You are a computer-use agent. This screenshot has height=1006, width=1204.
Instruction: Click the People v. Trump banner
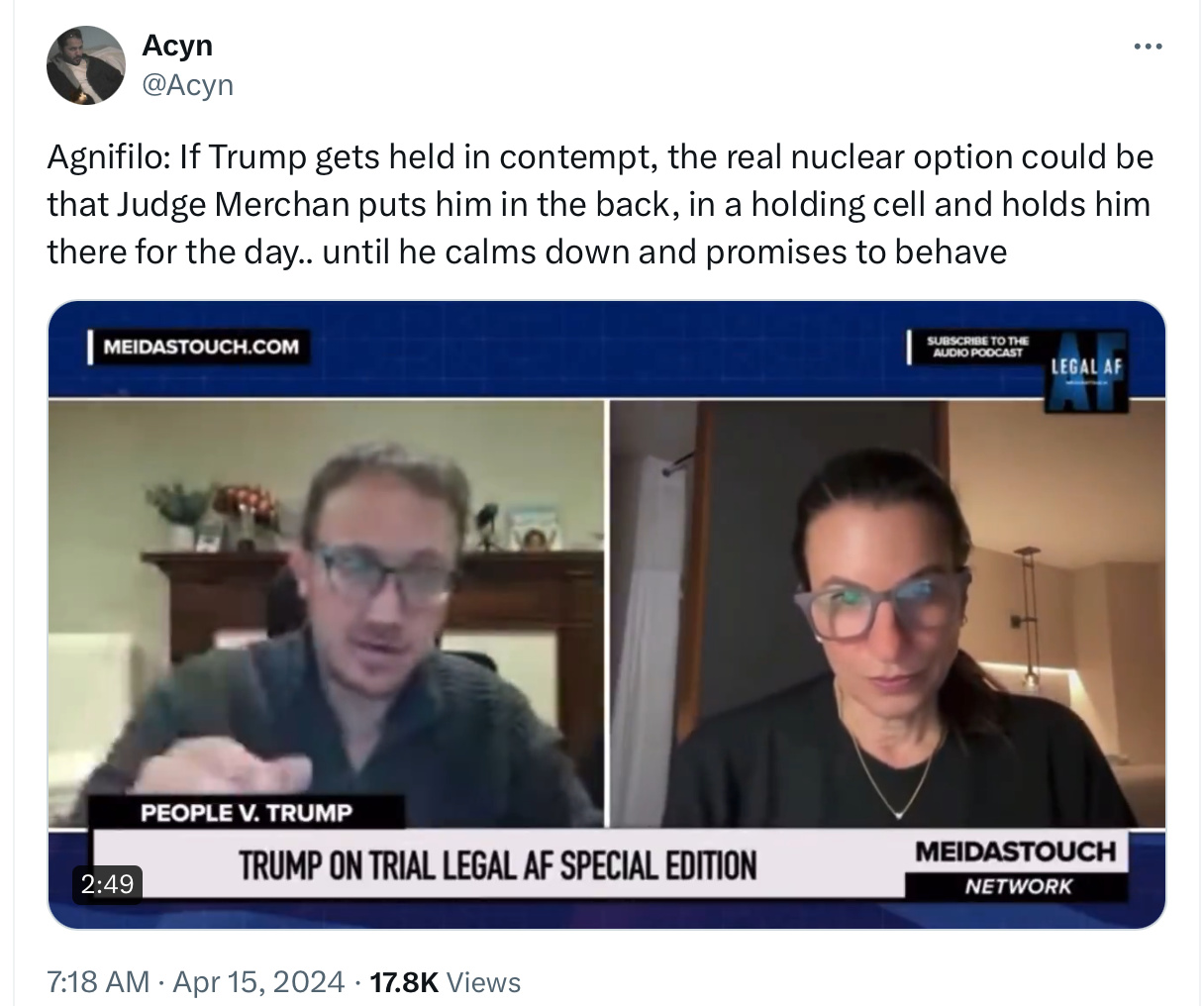point(247,813)
